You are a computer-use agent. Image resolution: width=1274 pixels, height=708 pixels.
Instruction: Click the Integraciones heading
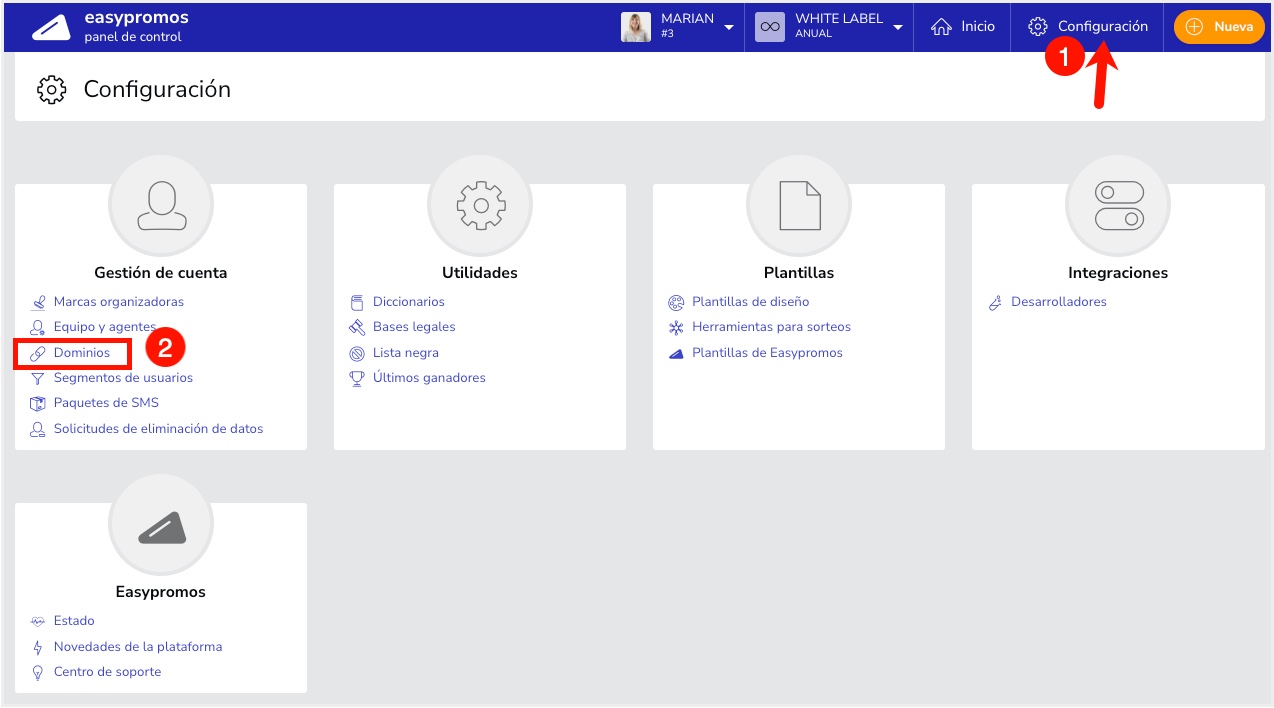click(x=1118, y=273)
